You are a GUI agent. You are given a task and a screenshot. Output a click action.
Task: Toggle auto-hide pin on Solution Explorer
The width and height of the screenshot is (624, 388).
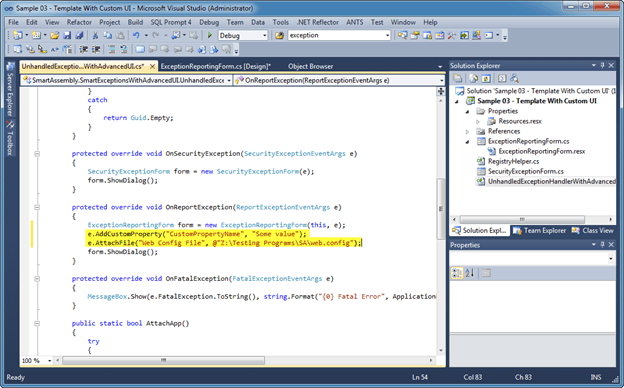click(603, 65)
